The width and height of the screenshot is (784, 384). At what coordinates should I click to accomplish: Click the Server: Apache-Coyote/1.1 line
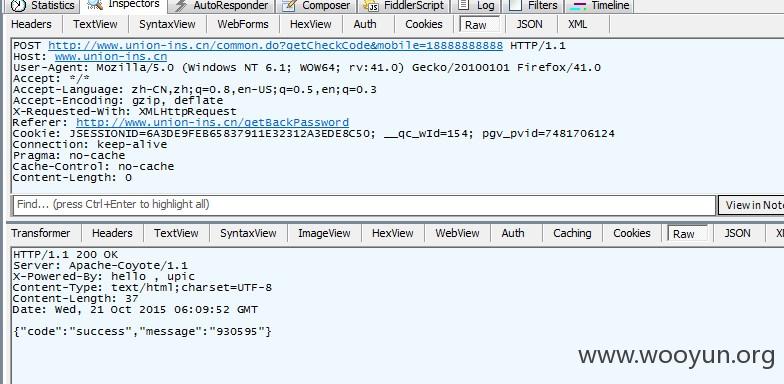click(100, 266)
